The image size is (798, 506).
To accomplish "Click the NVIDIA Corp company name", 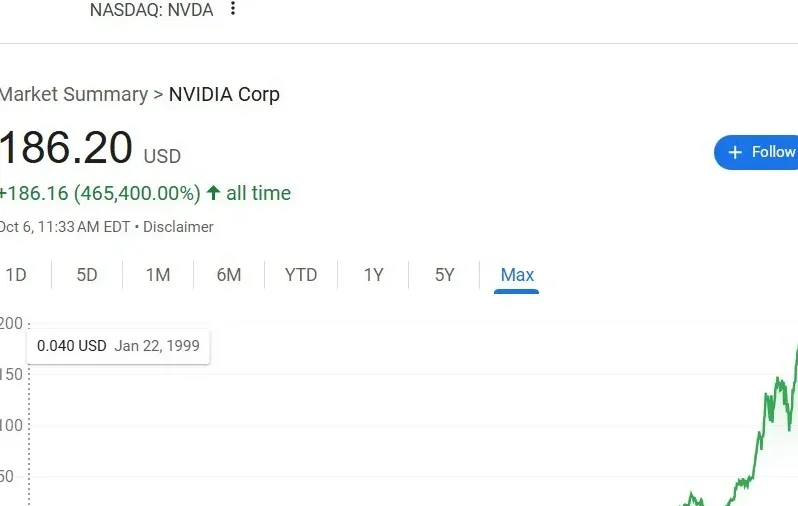I will coord(224,95).
